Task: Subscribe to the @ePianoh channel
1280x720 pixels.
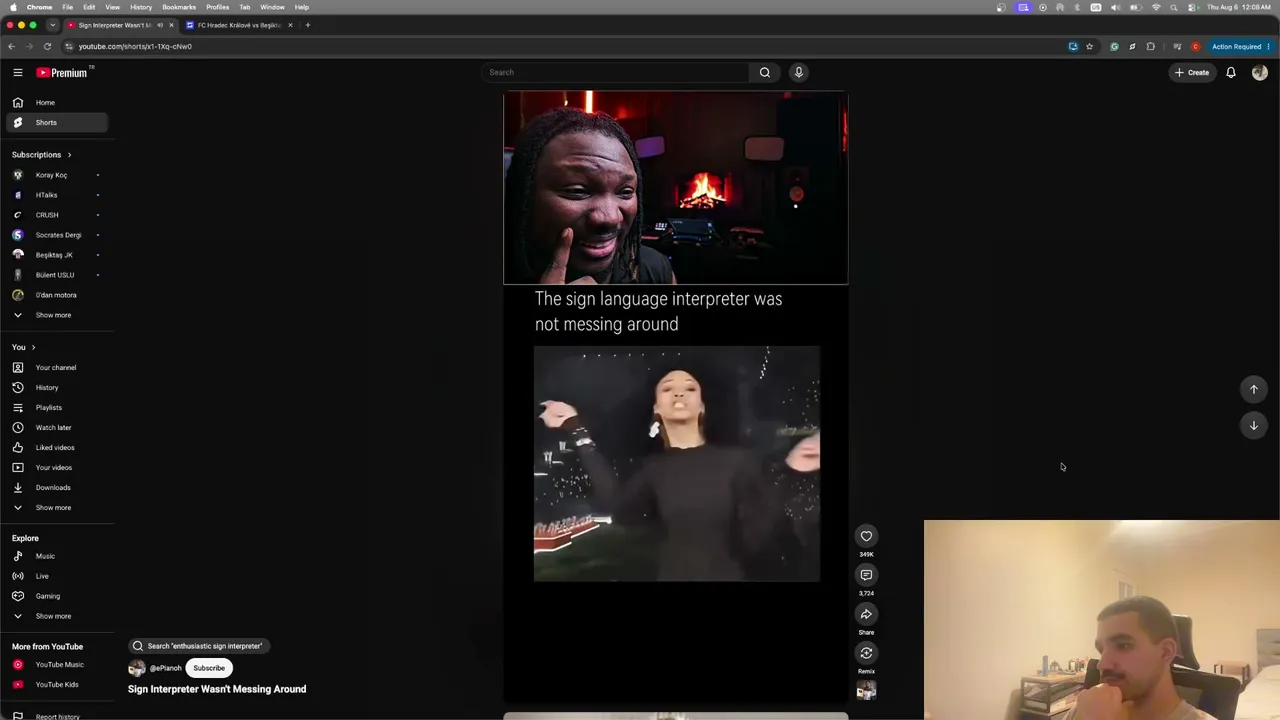Action: pyautogui.click(x=209, y=668)
